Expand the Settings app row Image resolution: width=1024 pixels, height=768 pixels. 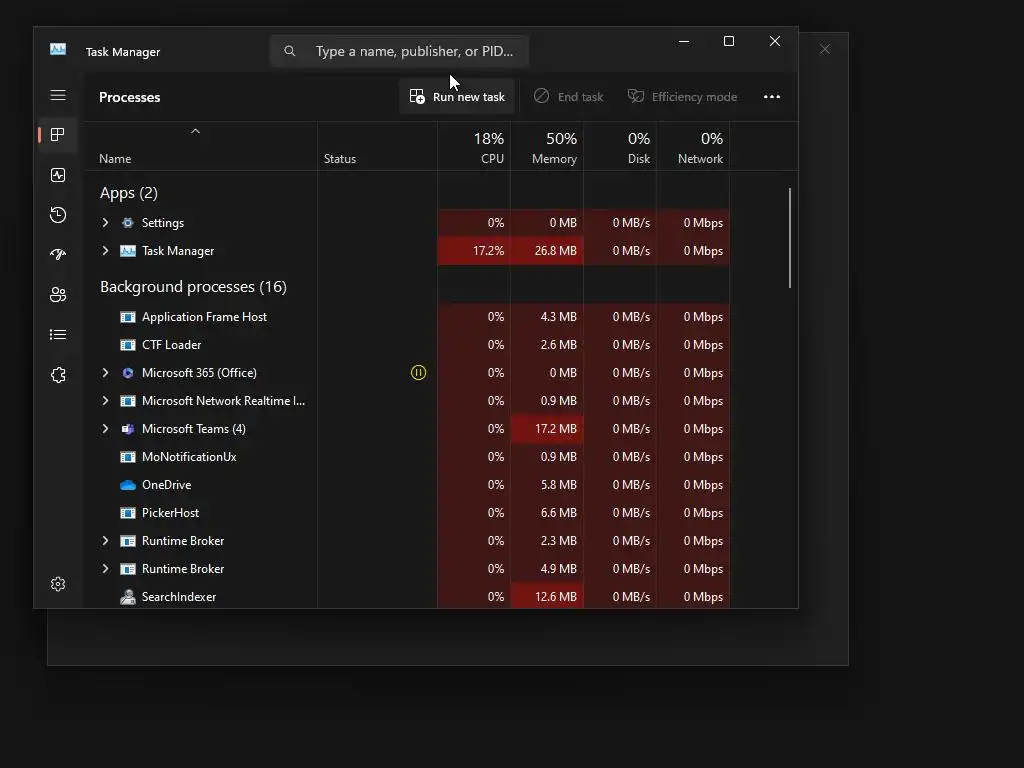click(105, 223)
